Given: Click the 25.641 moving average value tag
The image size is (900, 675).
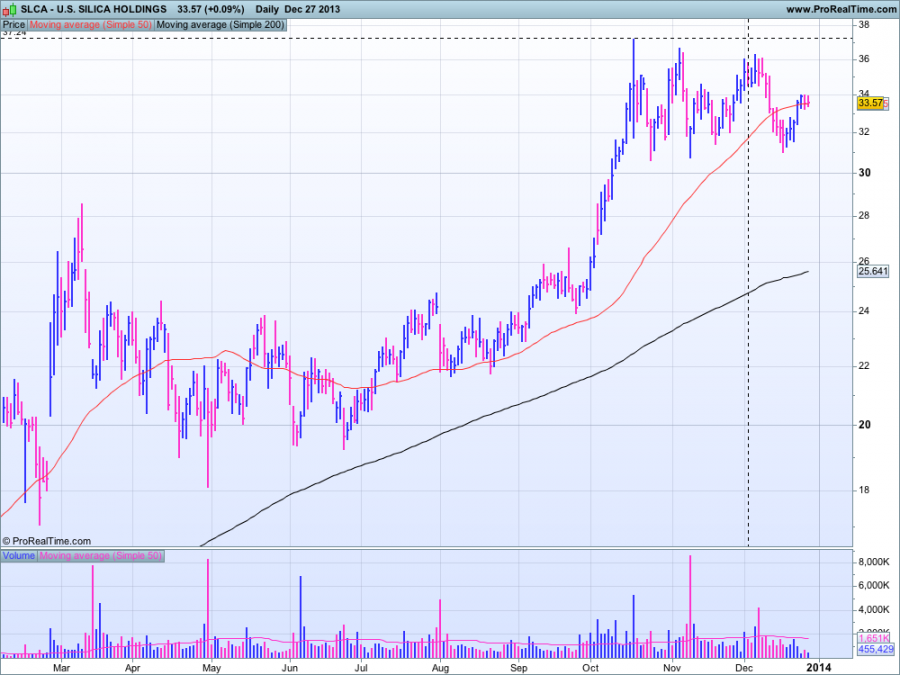Looking at the screenshot, I should coord(872,271).
